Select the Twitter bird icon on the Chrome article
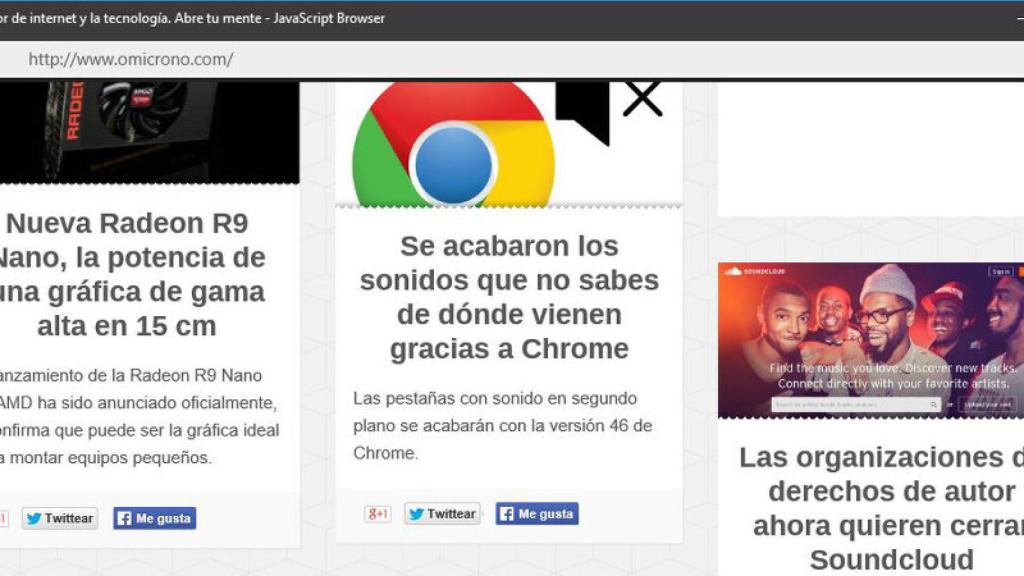Screen dimensions: 1024x576 coord(414,513)
